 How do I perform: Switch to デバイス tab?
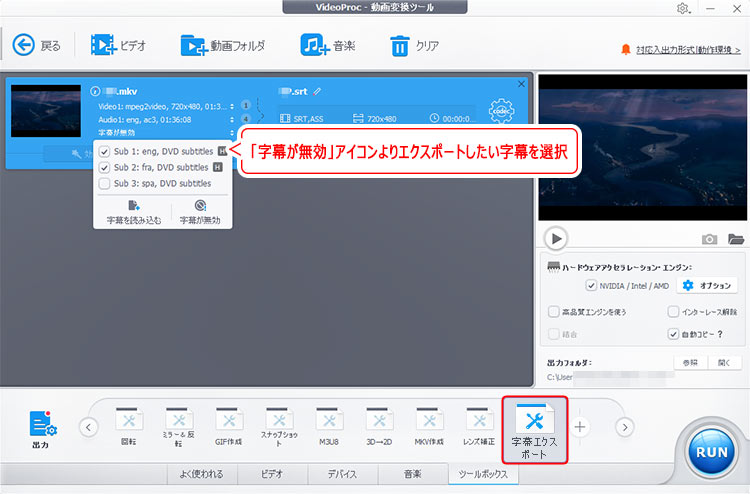pyautogui.click(x=342, y=473)
